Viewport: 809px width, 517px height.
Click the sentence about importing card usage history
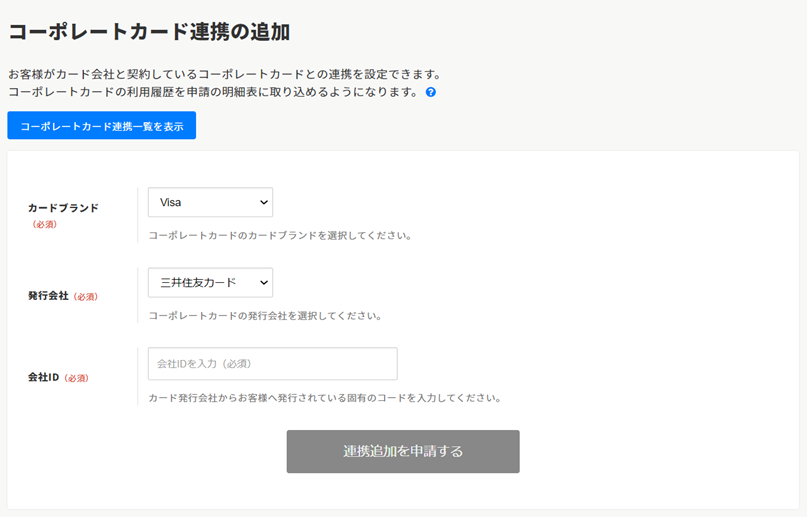tap(212, 92)
